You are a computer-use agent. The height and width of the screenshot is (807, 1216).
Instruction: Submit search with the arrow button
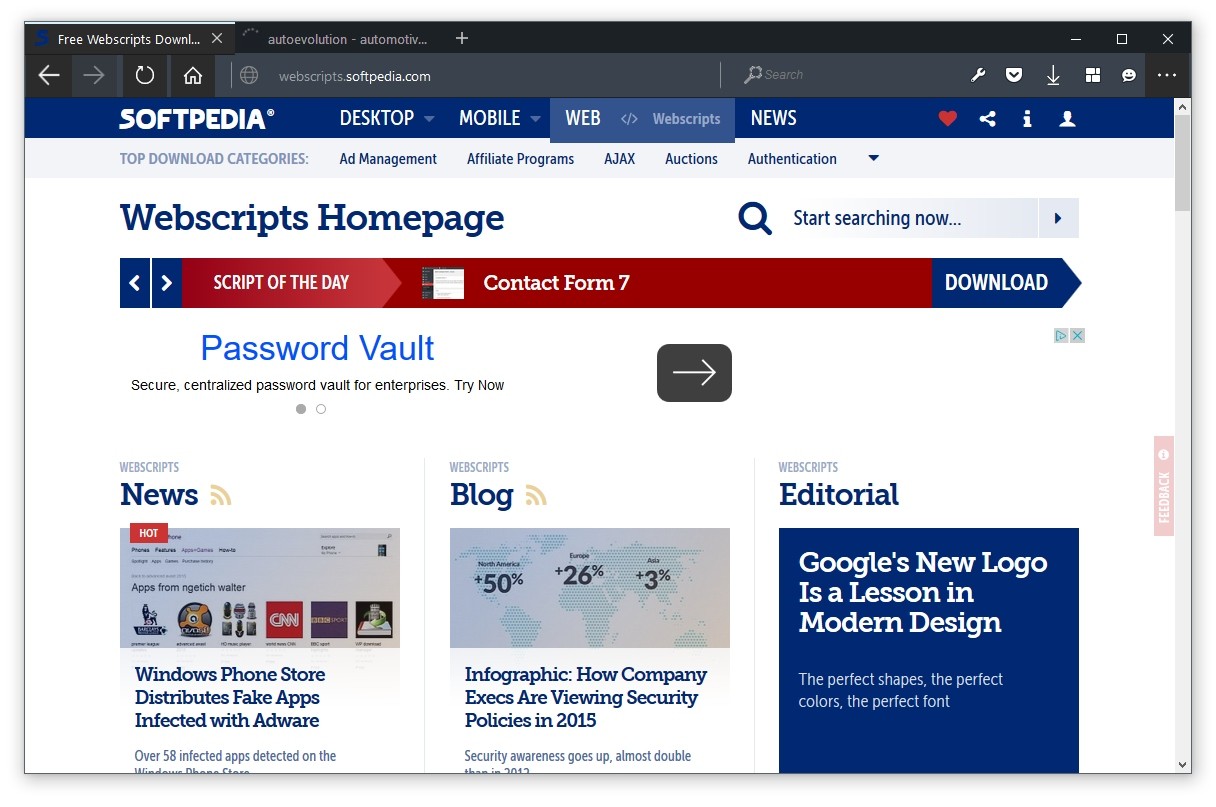click(x=1058, y=218)
